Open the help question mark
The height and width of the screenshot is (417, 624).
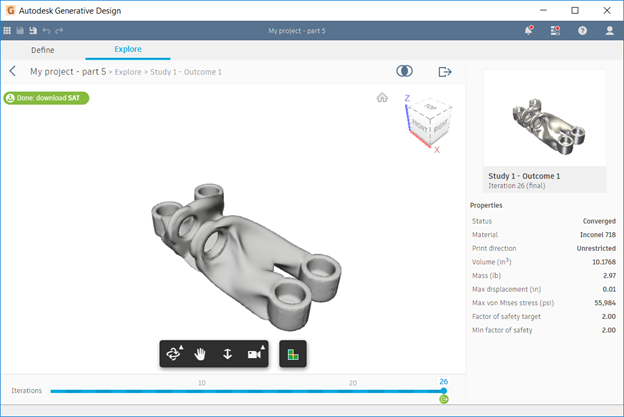pos(582,31)
